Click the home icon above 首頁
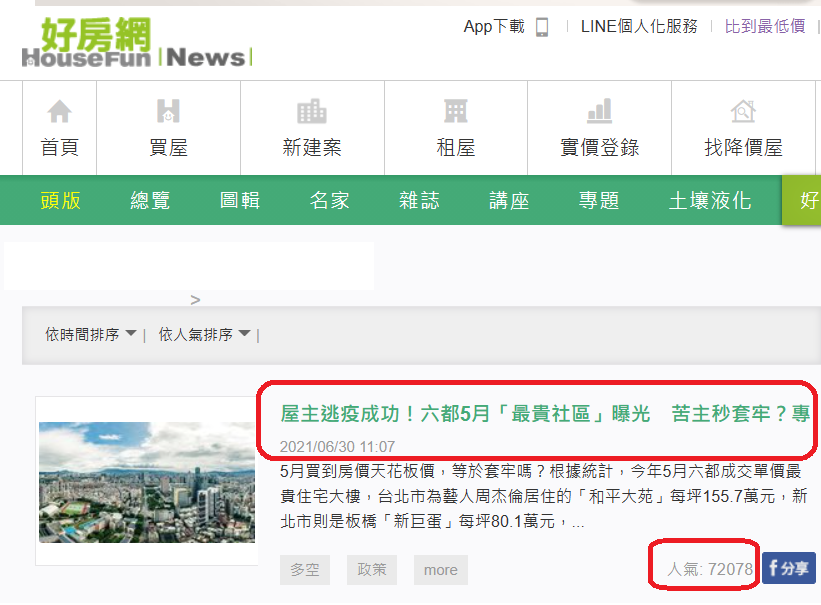The width and height of the screenshot is (821, 605). pyautogui.click(x=60, y=111)
